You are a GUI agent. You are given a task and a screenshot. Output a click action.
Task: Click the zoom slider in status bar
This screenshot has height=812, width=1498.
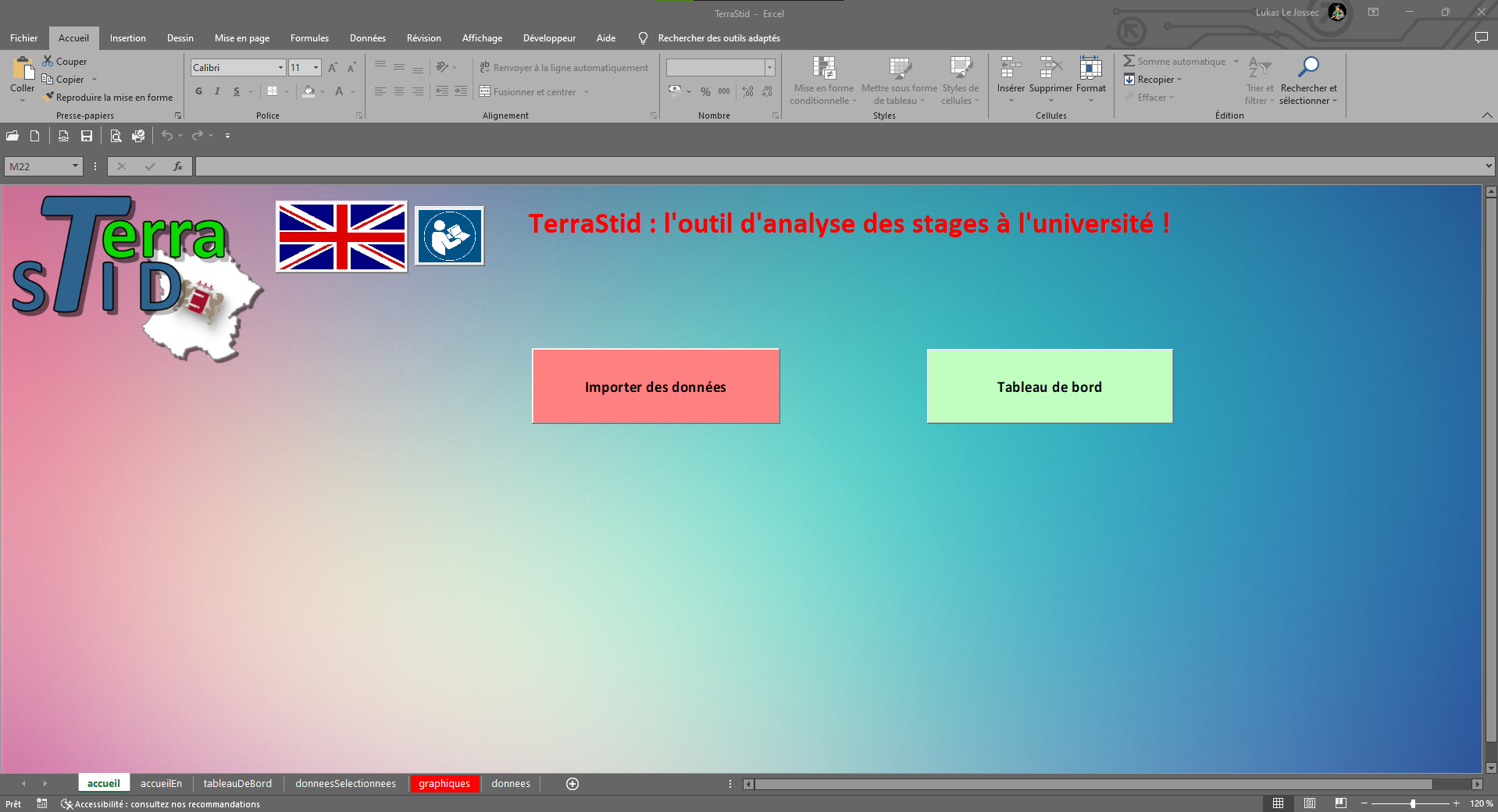pyautogui.click(x=1412, y=803)
